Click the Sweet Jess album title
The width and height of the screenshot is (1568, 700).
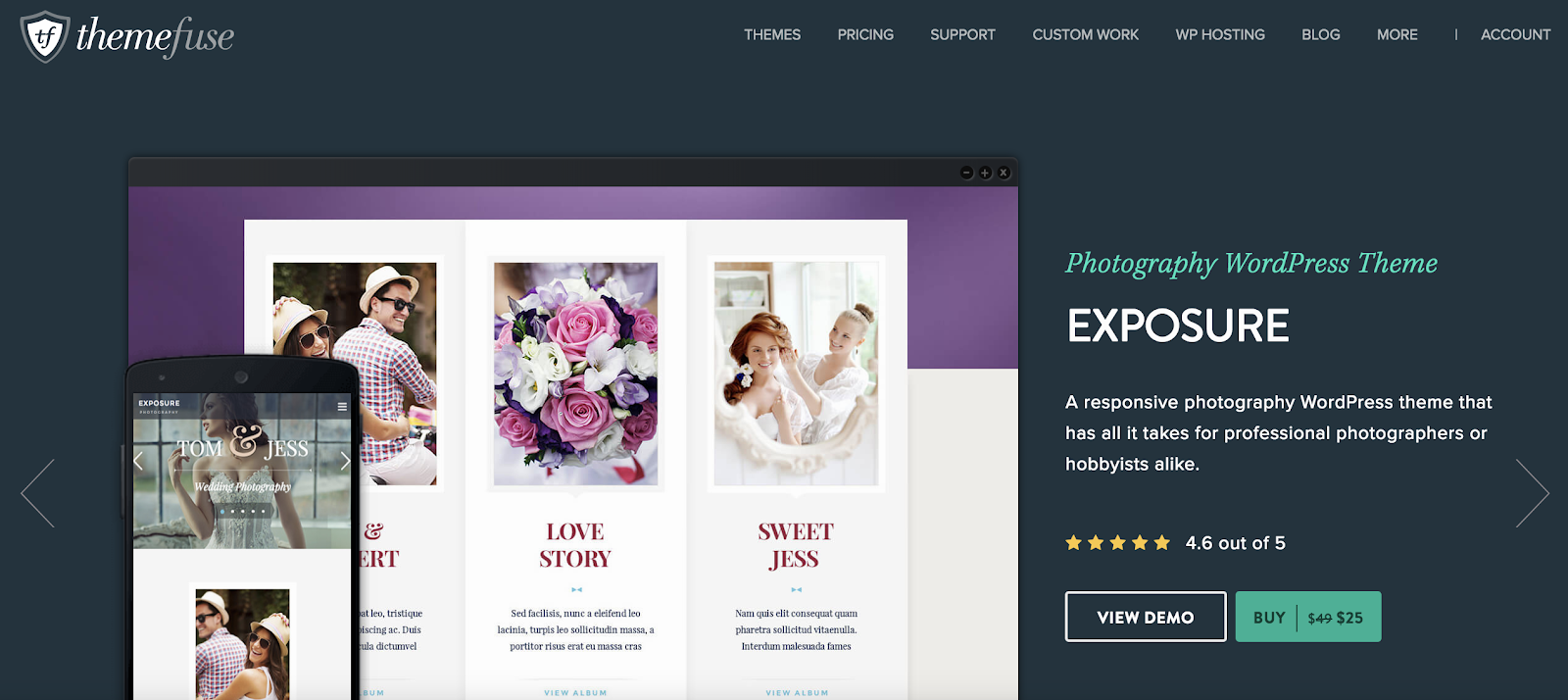click(796, 545)
